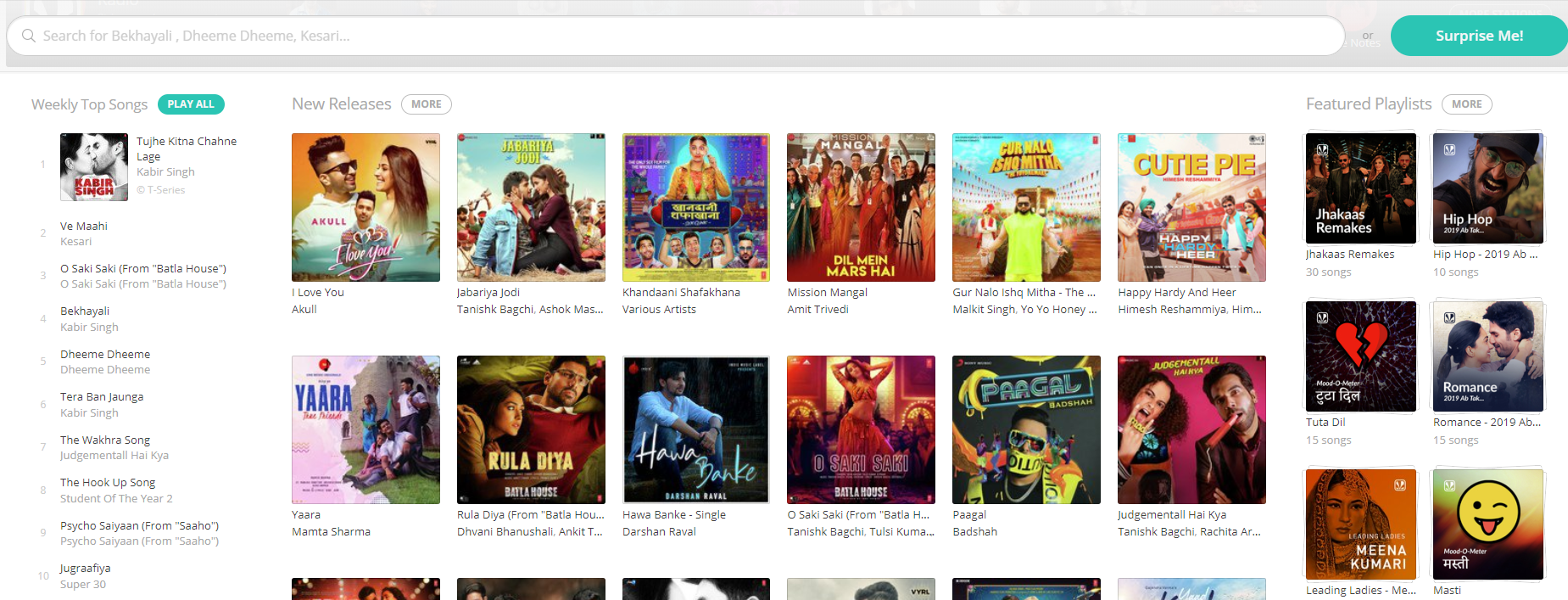The width and height of the screenshot is (1568, 600).
Task: Click the Surprise Me! button
Action: click(1479, 36)
